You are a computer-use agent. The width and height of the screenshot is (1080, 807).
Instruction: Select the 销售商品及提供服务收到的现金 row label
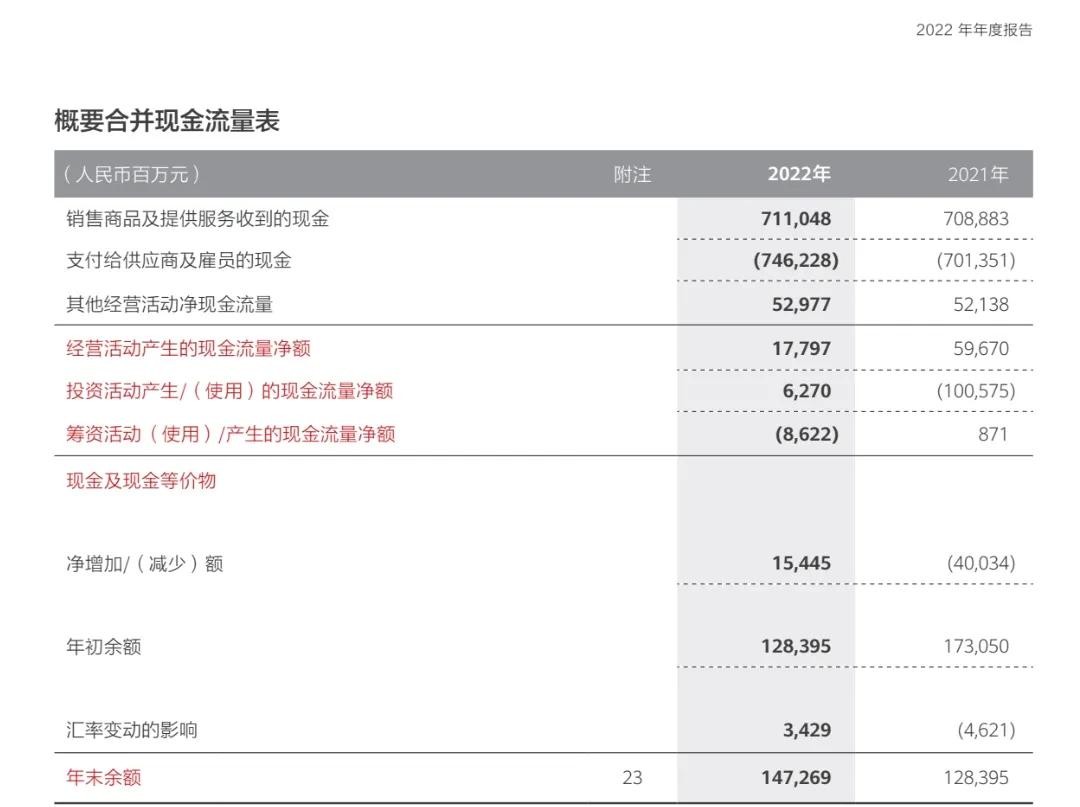(x=197, y=219)
